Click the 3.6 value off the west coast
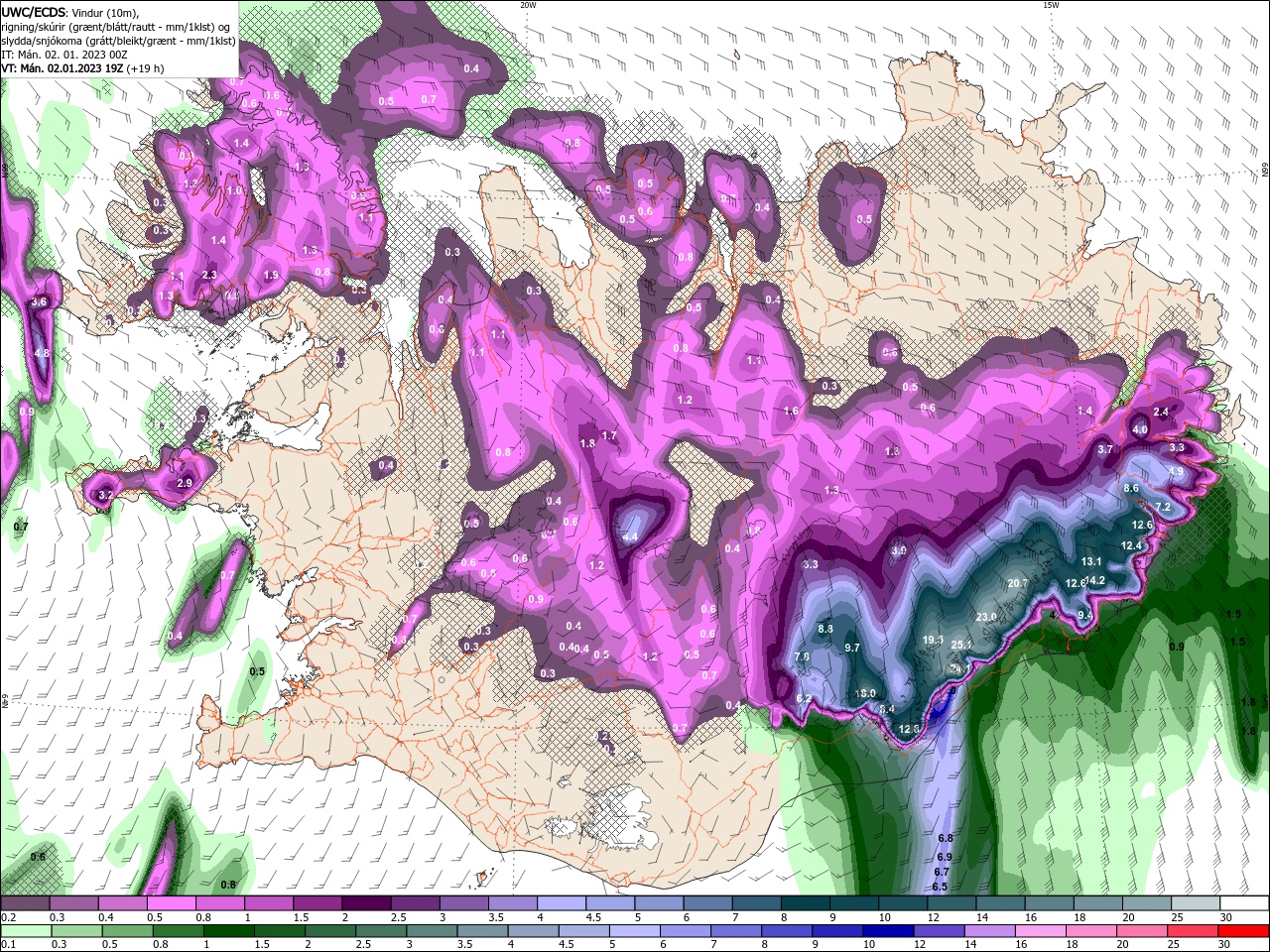 [40, 301]
